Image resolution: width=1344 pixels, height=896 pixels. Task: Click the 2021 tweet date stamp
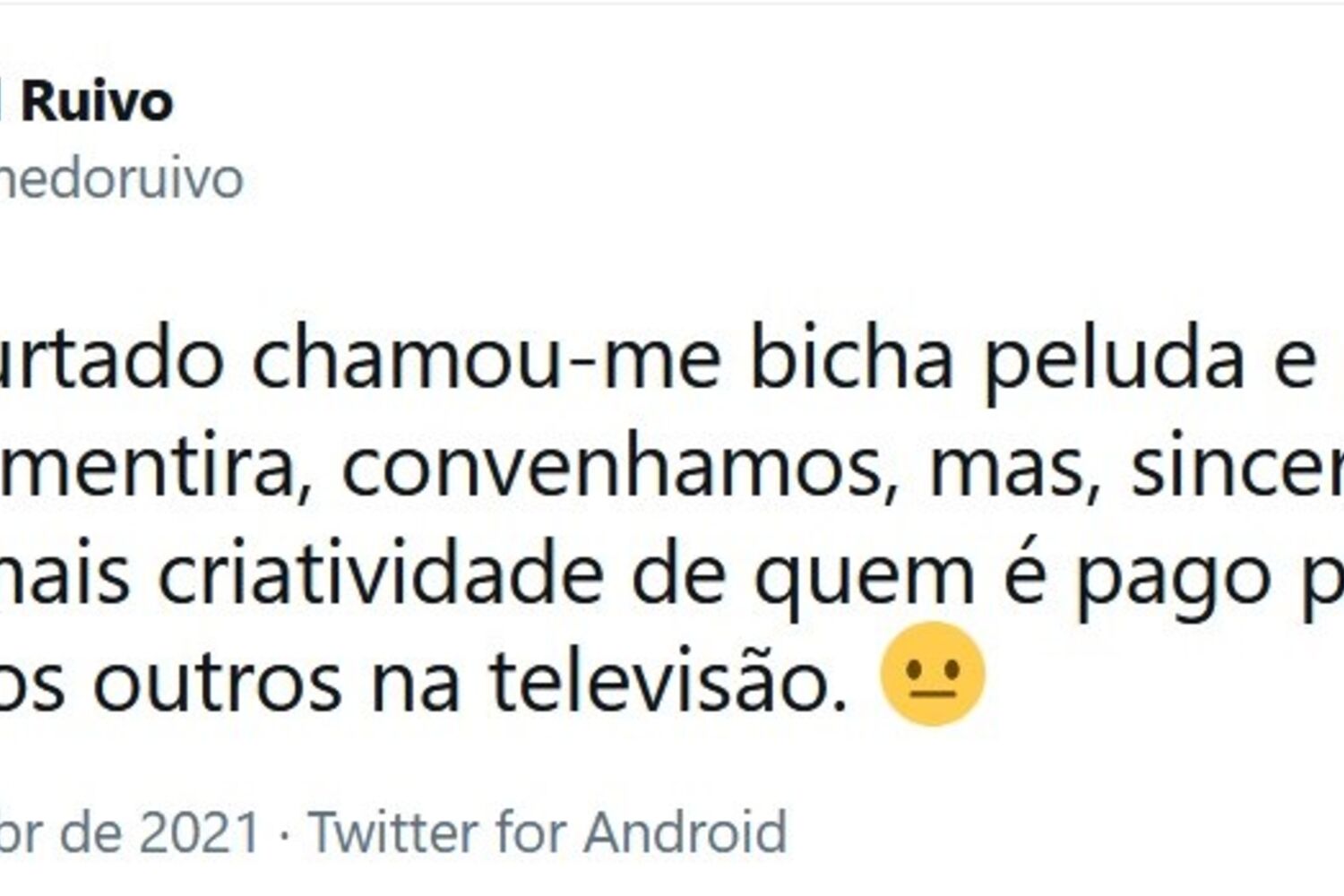(x=129, y=832)
